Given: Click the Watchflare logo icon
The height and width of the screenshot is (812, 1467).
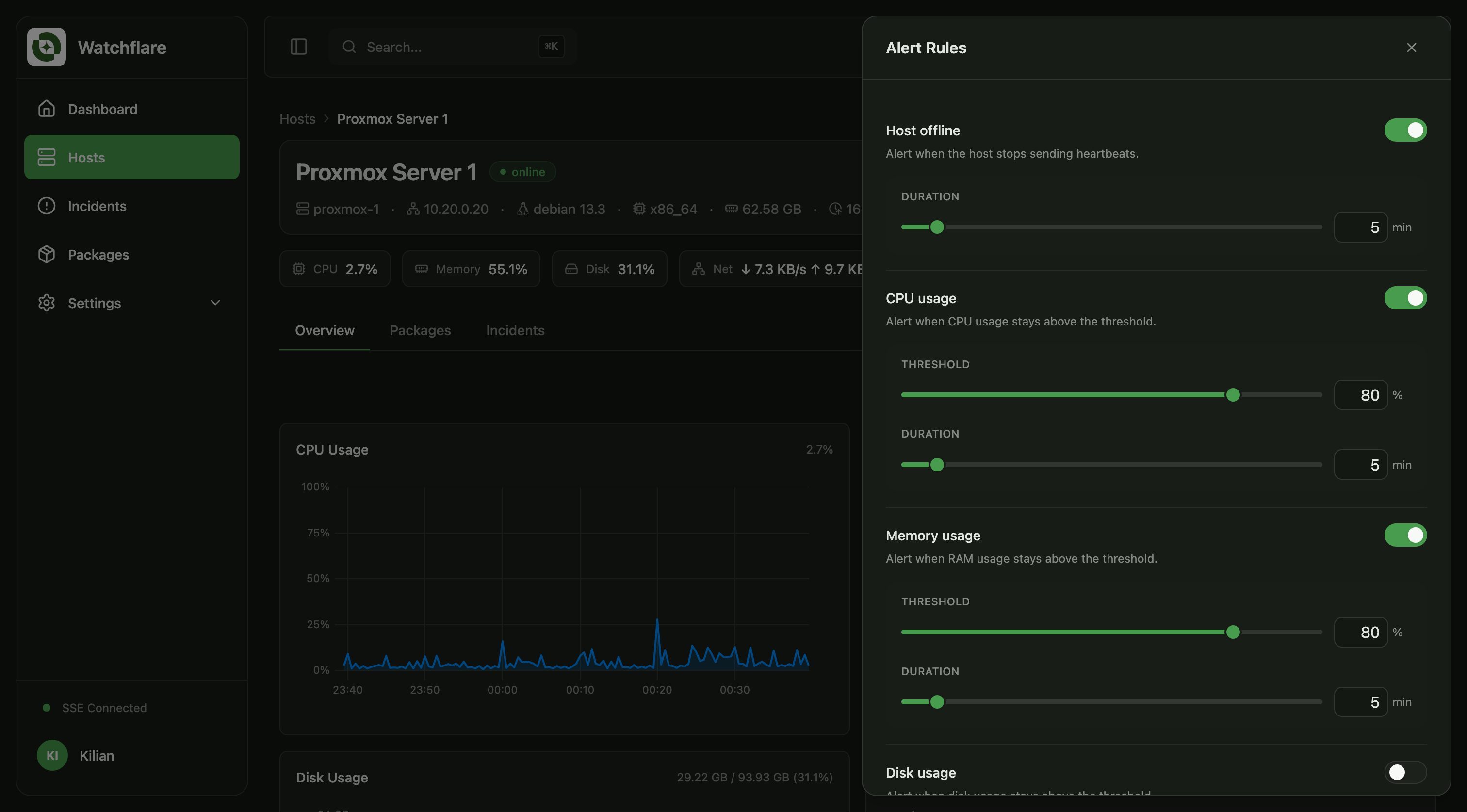Looking at the screenshot, I should pos(47,47).
